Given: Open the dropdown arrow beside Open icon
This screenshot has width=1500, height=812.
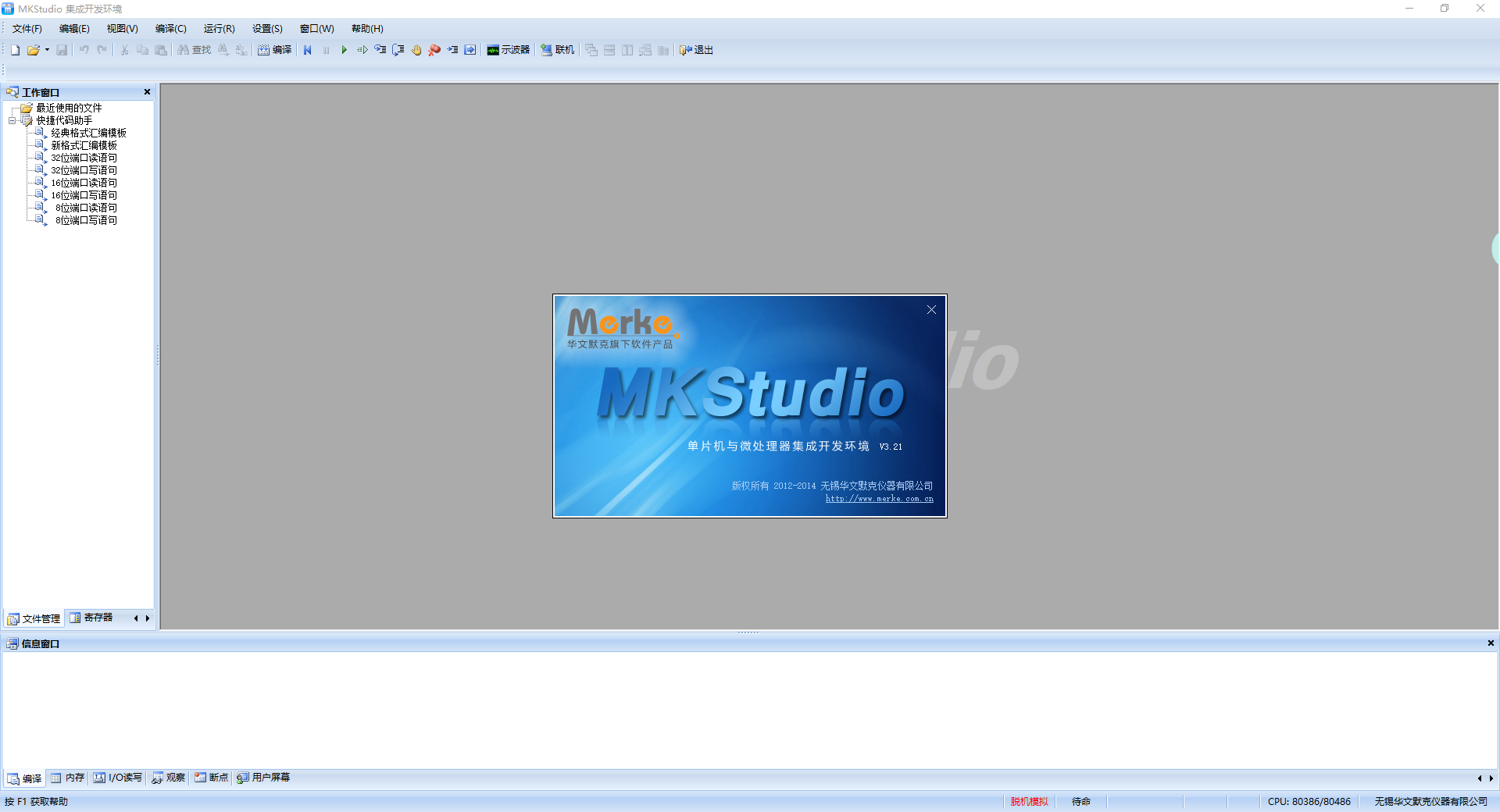Looking at the screenshot, I should 47,50.
